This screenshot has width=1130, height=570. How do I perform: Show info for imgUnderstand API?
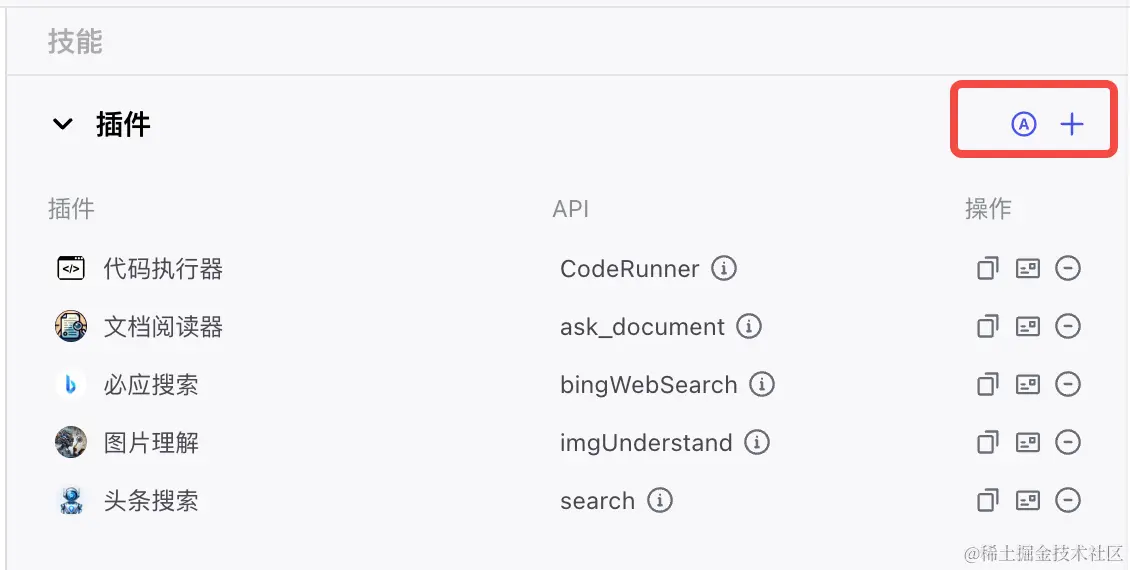click(757, 442)
